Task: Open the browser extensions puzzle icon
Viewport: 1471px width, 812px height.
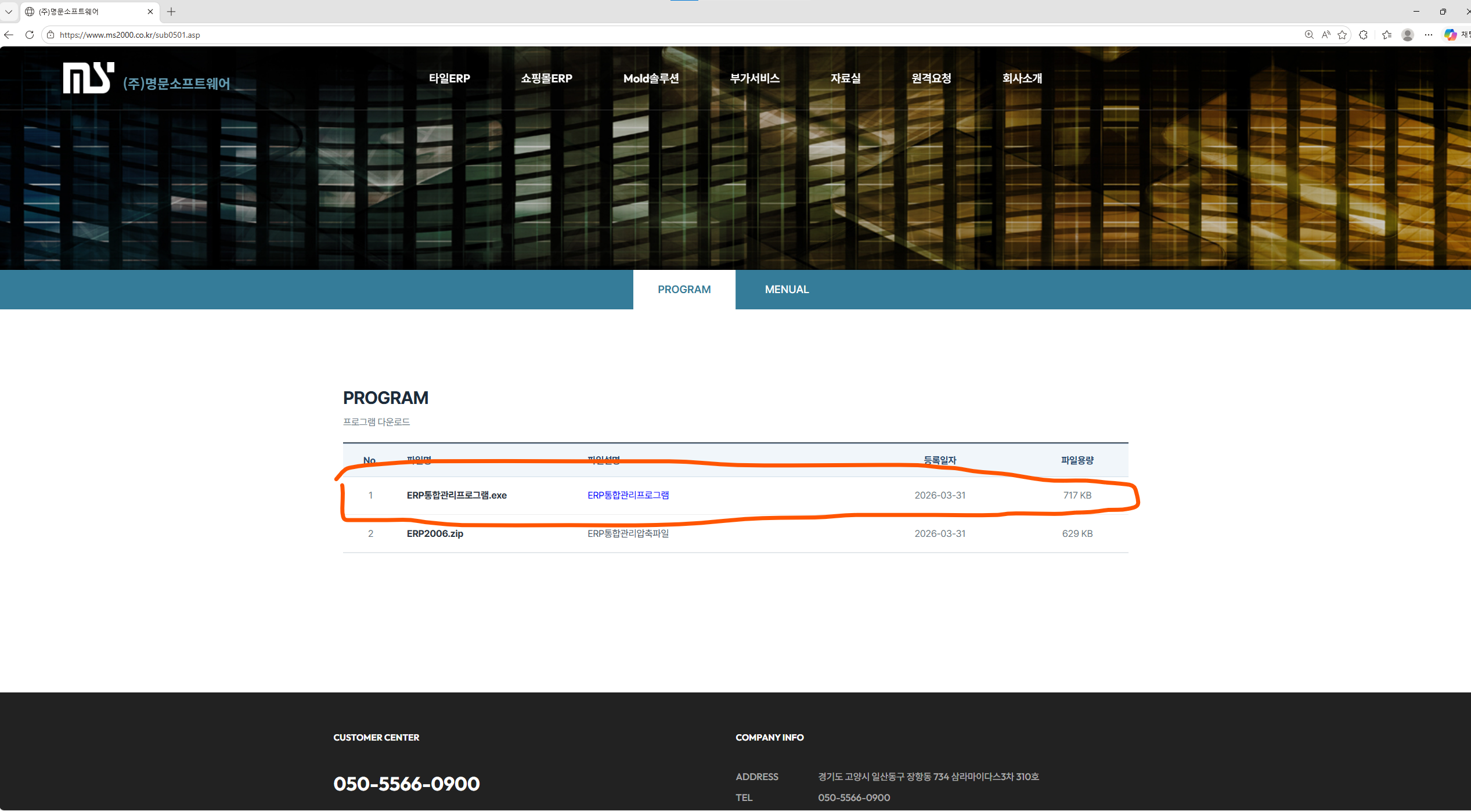Action: (1364, 35)
